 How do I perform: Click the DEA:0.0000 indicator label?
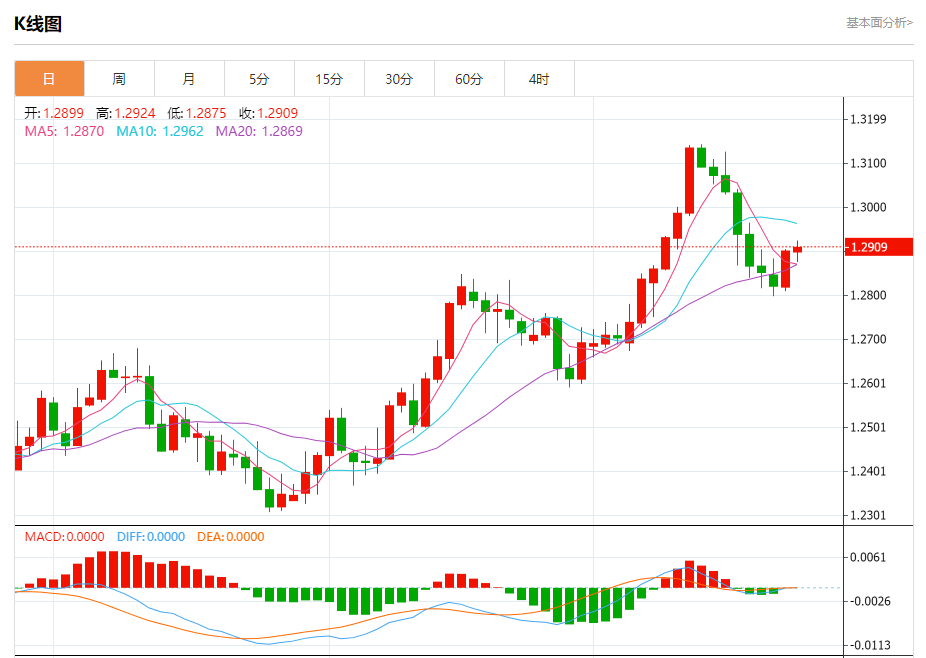pos(230,537)
